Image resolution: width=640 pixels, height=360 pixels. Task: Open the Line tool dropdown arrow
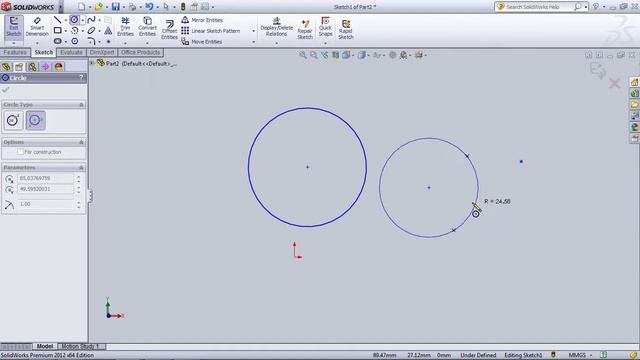65,20
